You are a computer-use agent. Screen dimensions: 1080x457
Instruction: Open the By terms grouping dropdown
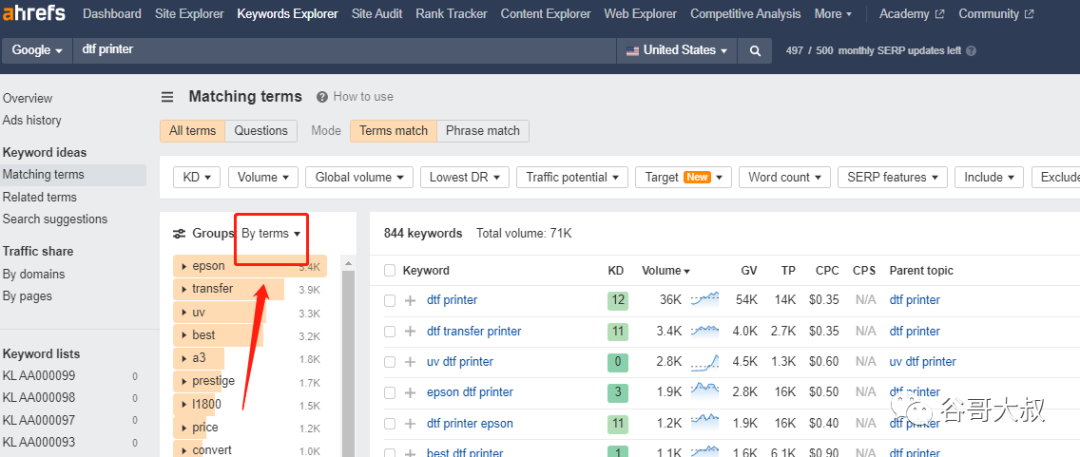pyautogui.click(x=271, y=234)
